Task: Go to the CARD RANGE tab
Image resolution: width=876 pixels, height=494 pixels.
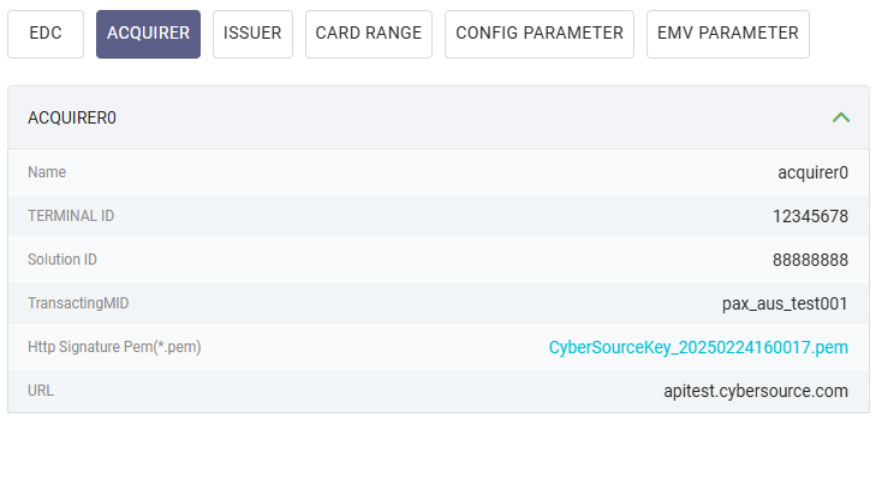Action: click(x=368, y=34)
